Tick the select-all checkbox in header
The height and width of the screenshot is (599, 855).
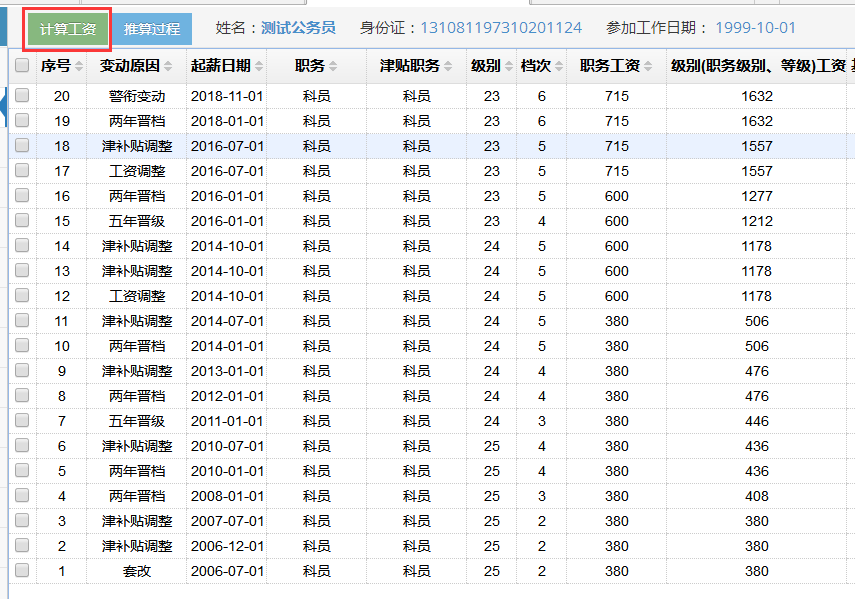click(22, 65)
